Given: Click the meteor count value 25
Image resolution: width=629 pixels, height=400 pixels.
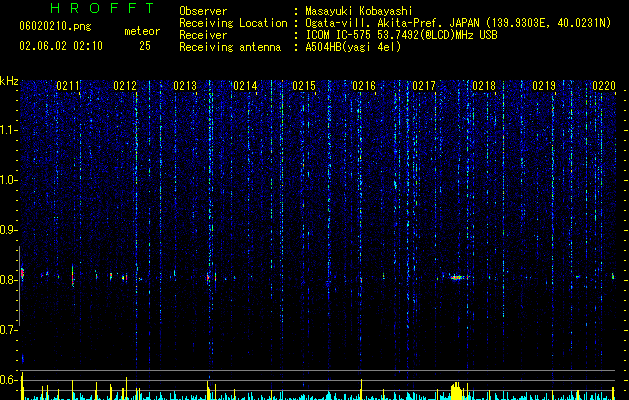Looking at the screenshot, I should pos(145,46).
